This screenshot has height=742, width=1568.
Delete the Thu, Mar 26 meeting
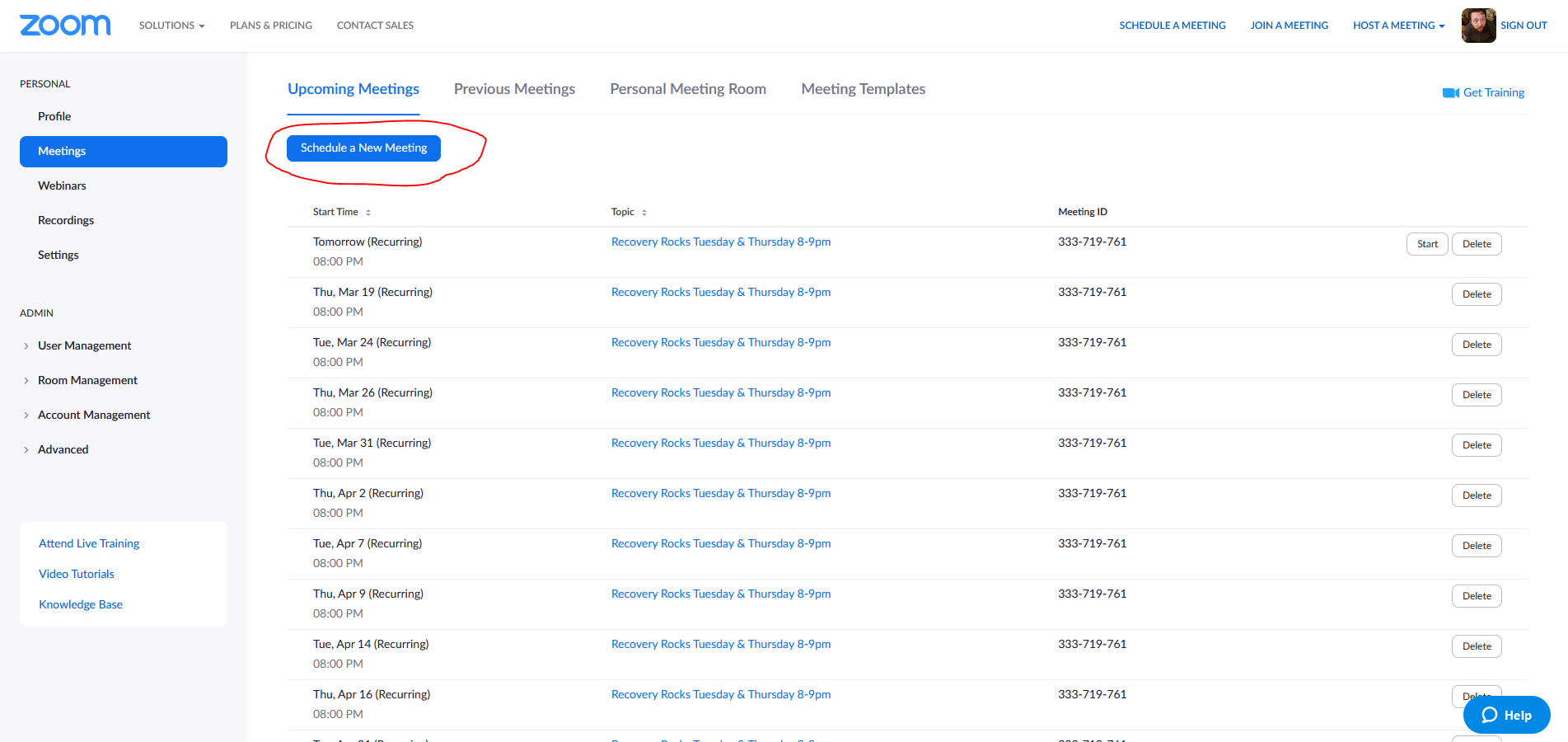(1477, 395)
